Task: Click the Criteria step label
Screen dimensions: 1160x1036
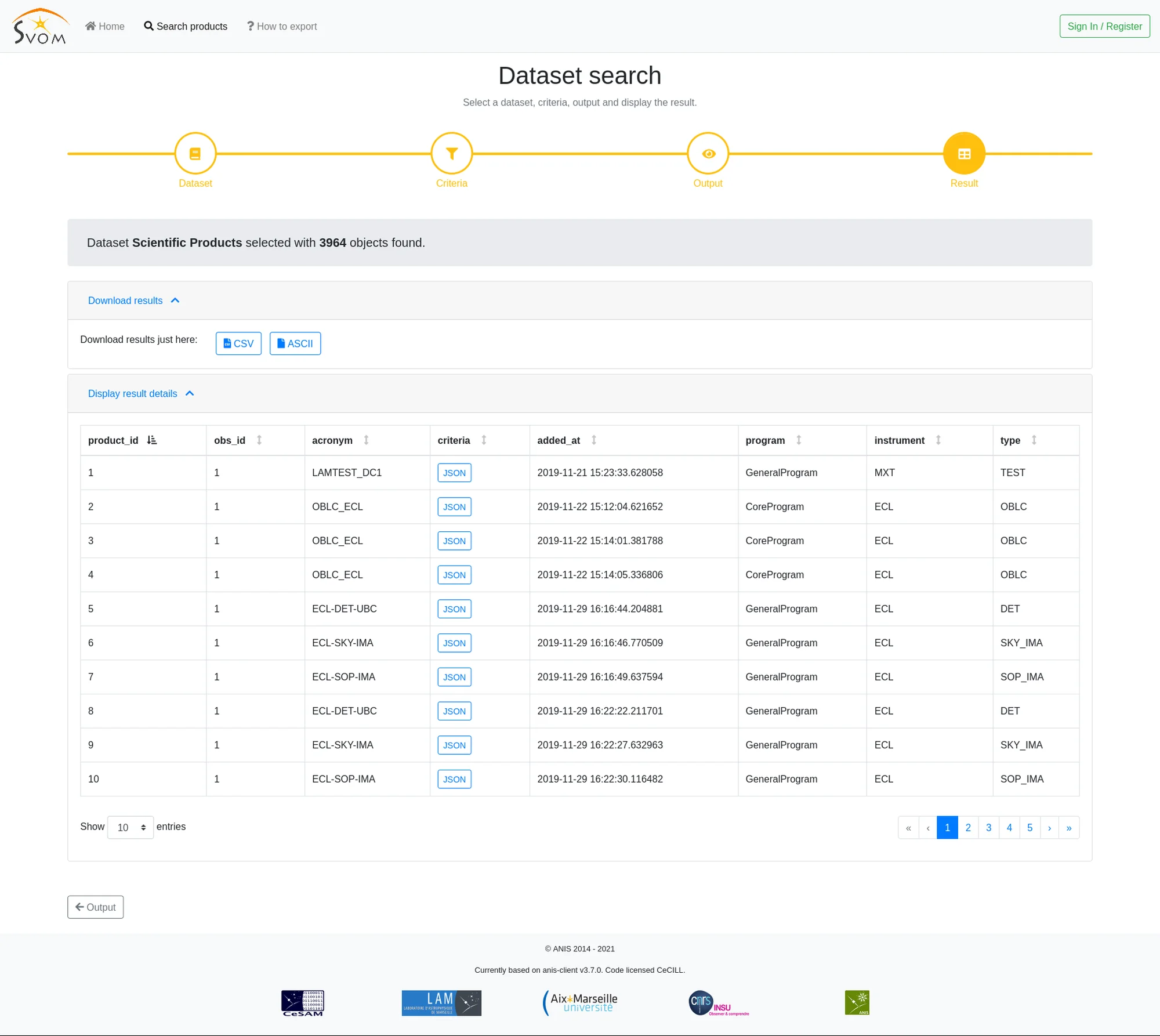Action: (452, 183)
